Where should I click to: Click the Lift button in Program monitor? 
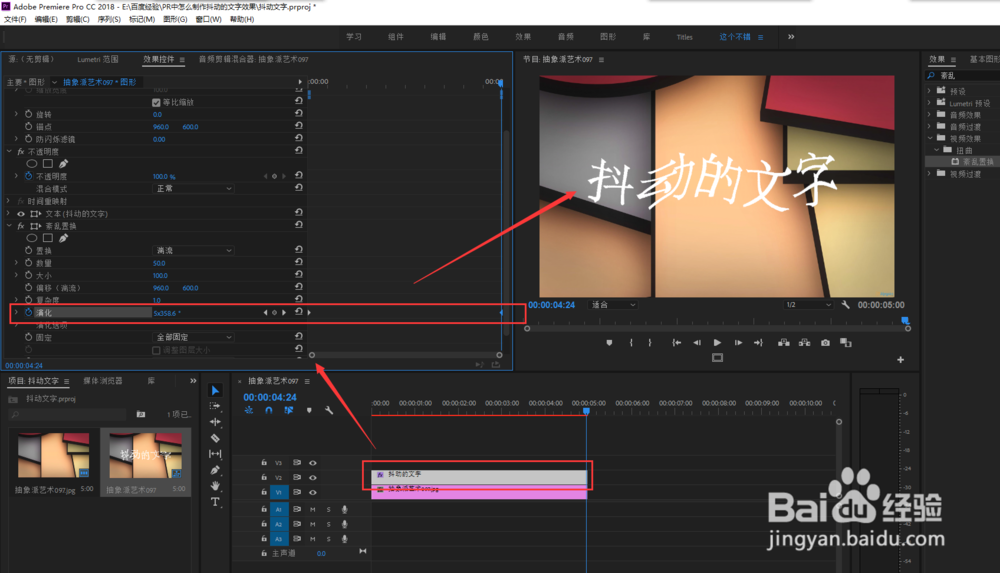(x=784, y=343)
